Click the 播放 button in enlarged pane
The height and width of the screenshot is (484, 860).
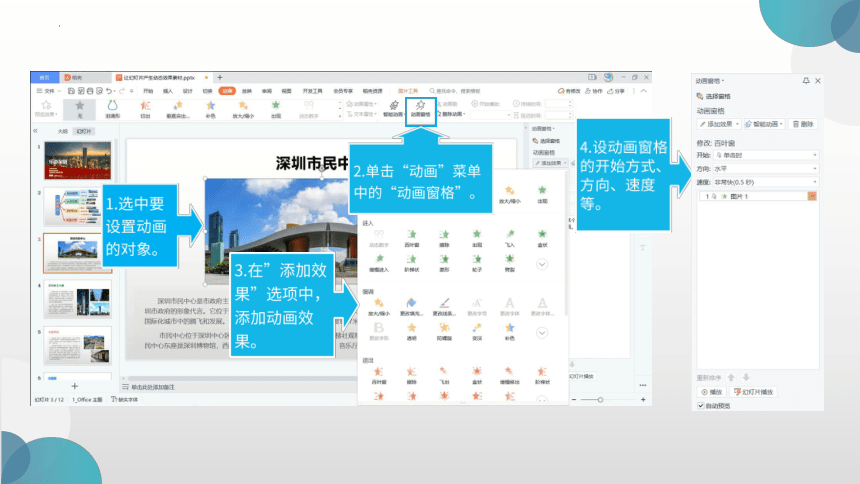click(x=711, y=392)
